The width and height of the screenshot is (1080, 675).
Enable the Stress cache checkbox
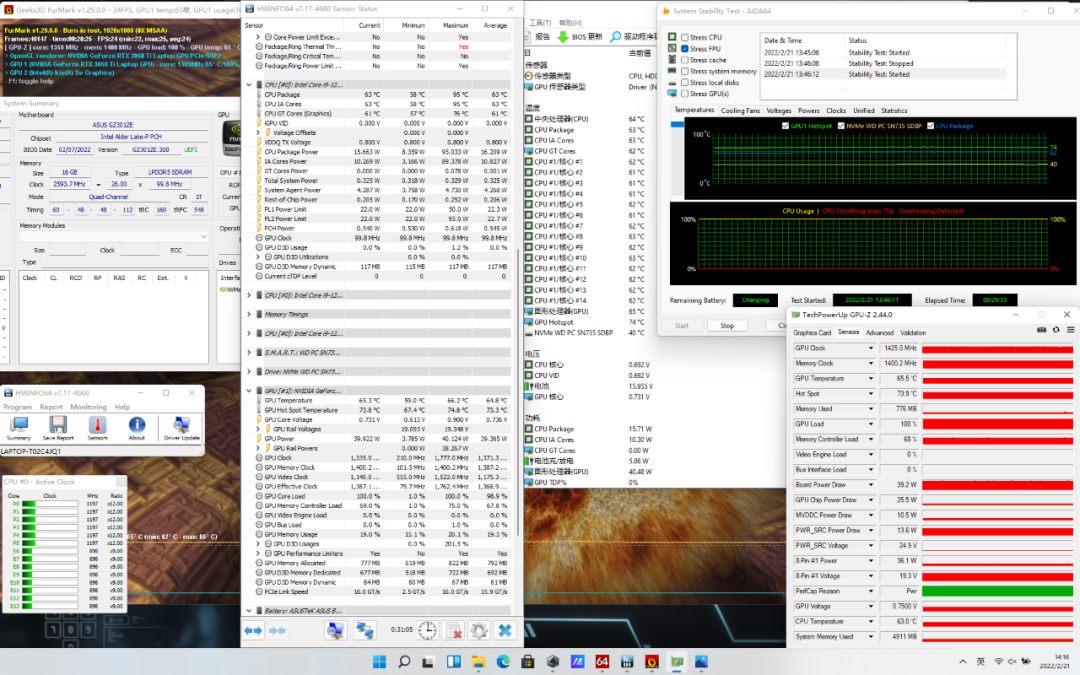(x=685, y=60)
